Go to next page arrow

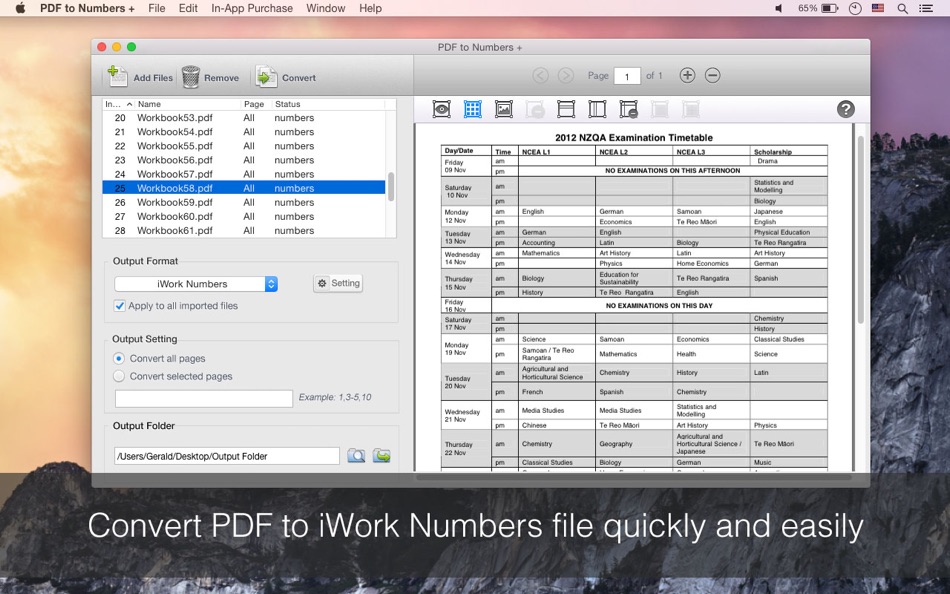(565, 75)
